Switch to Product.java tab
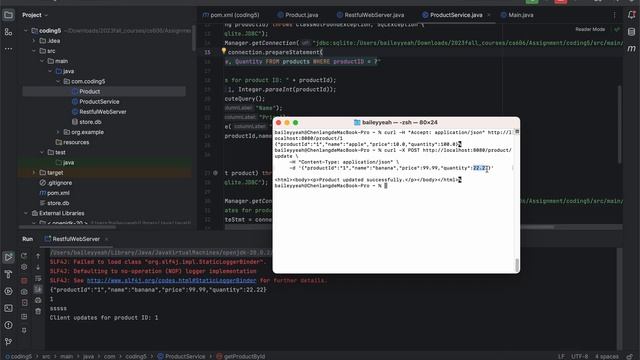Image resolution: width=640 pixels, height=360 pixels. 298,15
